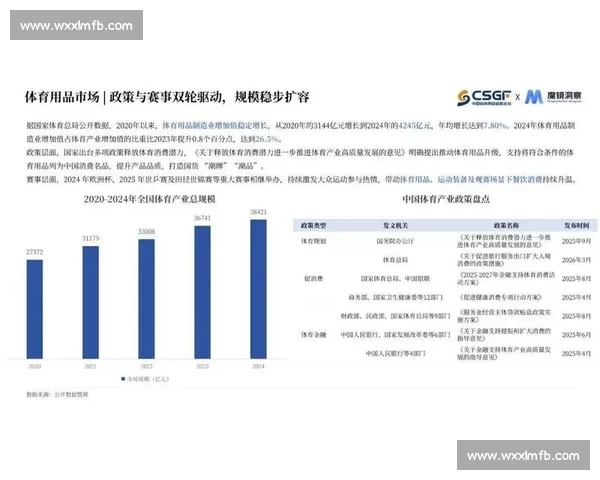Click the 促消费 policy type cell

point(313,279)
